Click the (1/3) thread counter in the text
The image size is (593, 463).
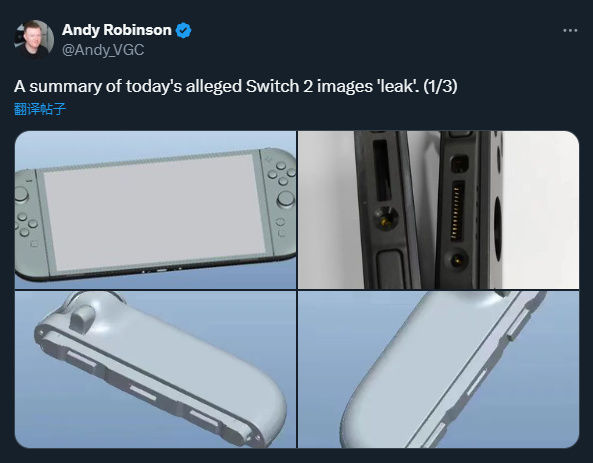pos(440,86)
